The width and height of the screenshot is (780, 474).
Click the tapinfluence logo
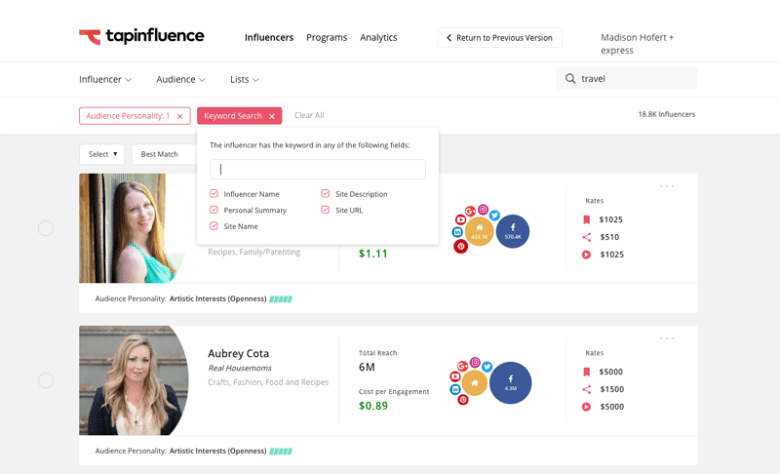click(141, 36)
